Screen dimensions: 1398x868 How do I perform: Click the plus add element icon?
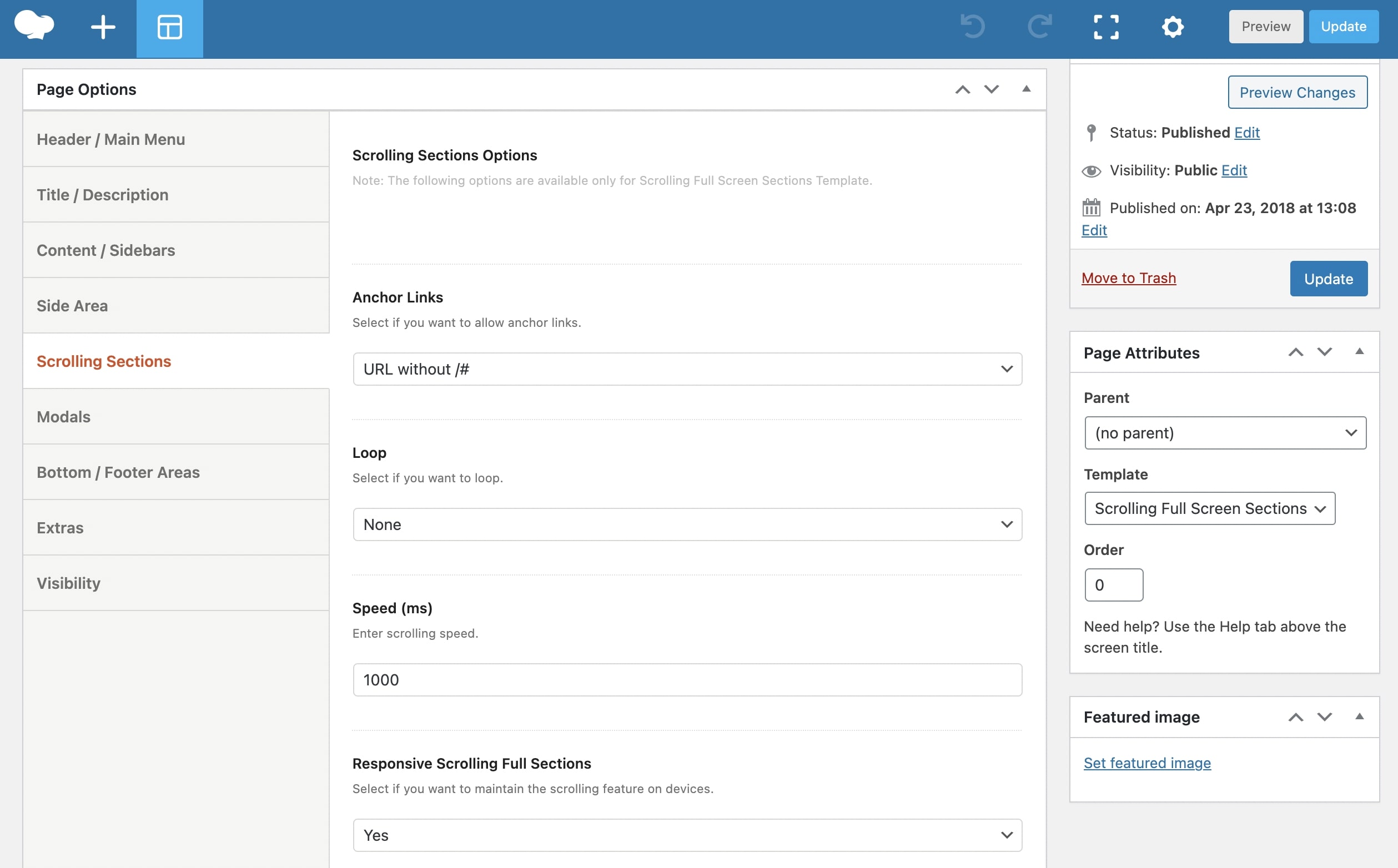pos(103,27)
